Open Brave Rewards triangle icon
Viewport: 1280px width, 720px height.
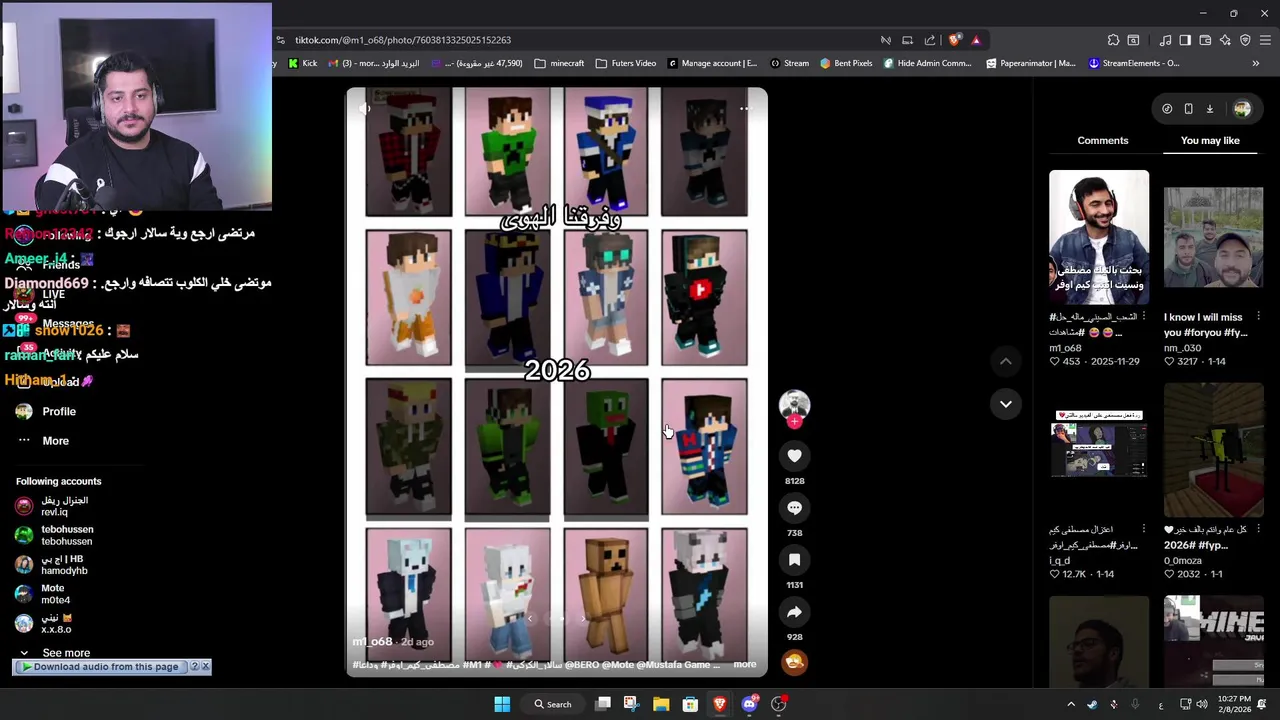tap(976, 40)
